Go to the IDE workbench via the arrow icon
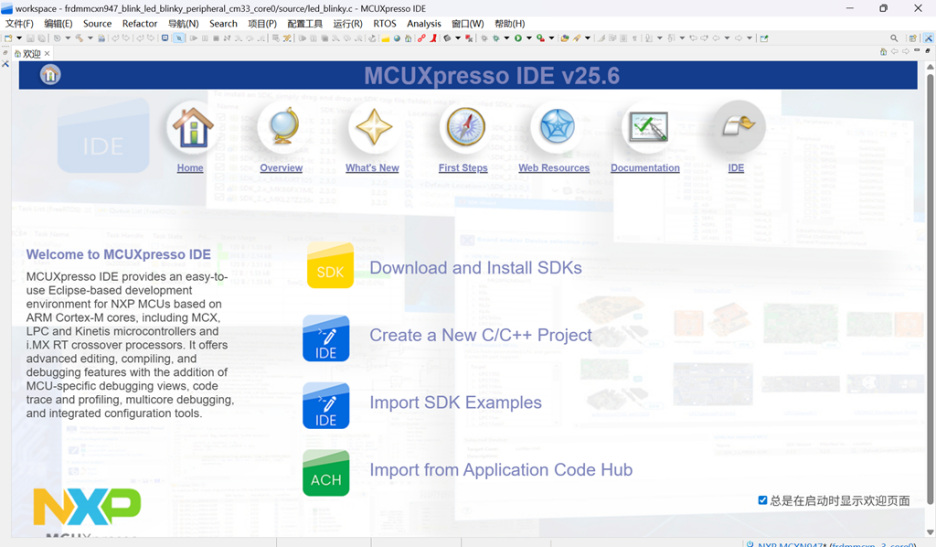Viewport: 936px width, 547px height. (739, 127)
